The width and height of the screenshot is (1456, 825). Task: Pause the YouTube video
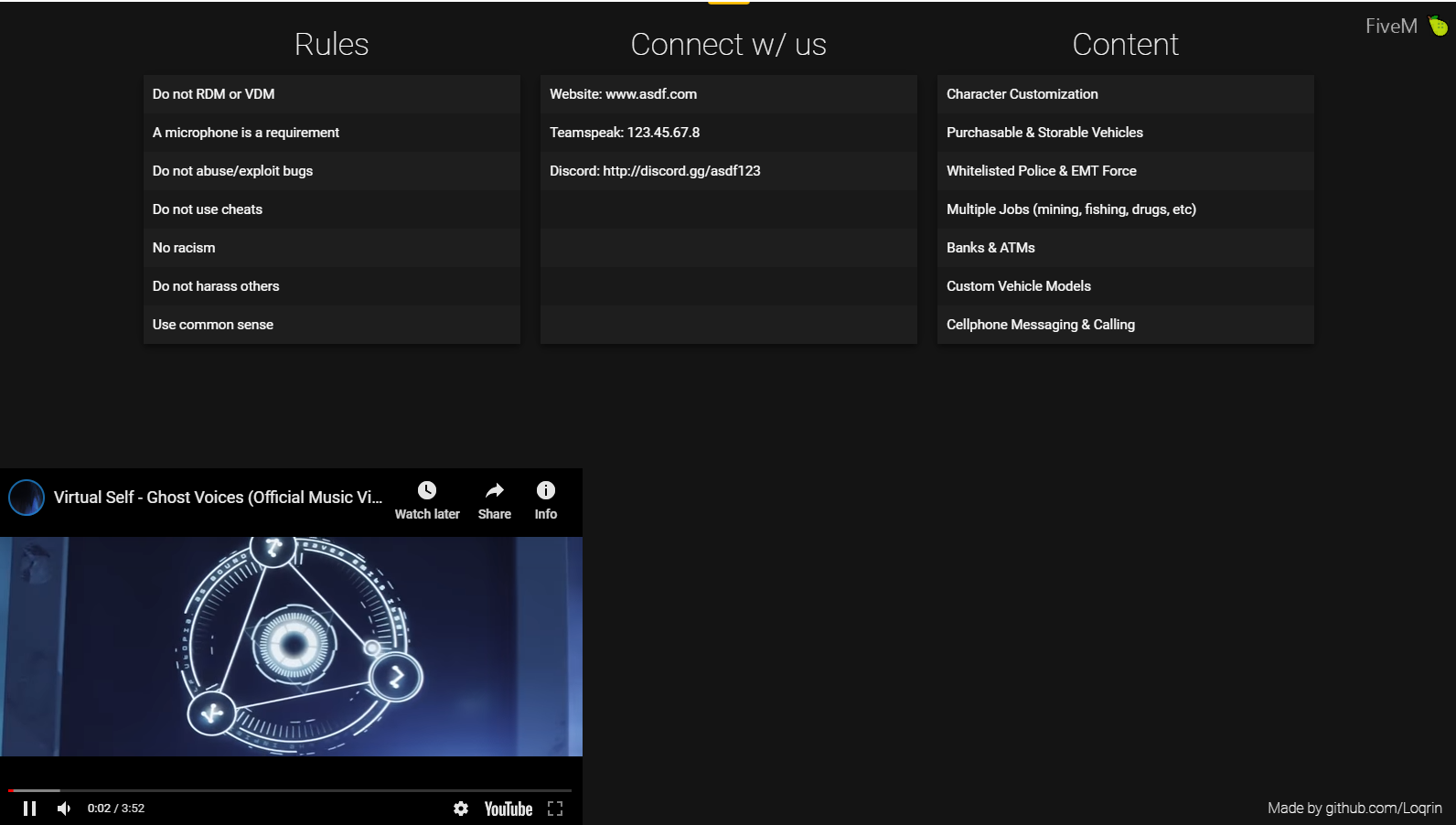29,809
